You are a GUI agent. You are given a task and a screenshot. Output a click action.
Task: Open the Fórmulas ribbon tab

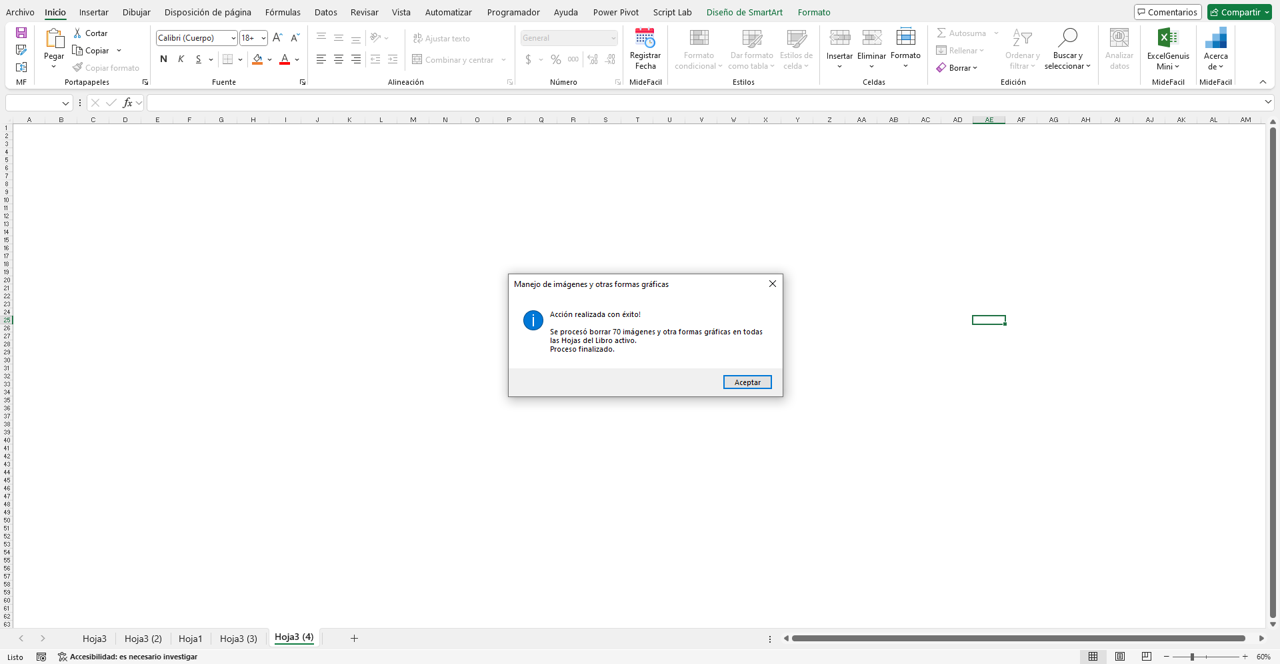(x=282, y=12)
